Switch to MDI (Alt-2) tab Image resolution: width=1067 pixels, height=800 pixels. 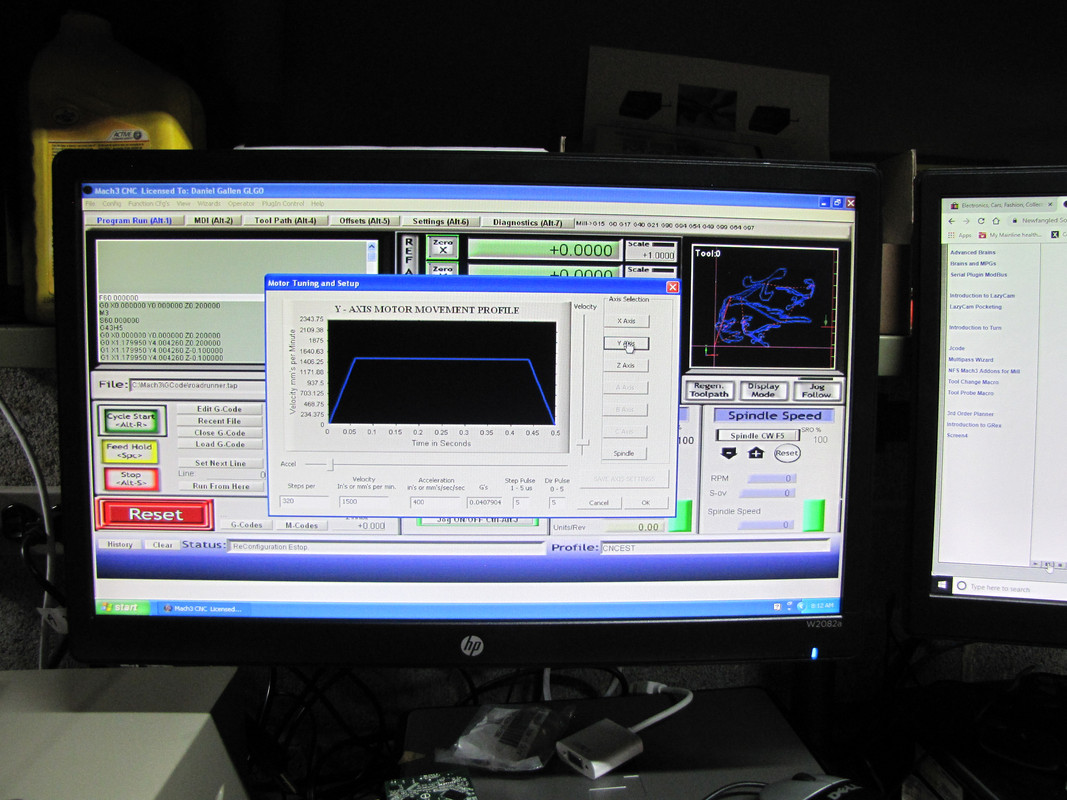tap(214, 220)
